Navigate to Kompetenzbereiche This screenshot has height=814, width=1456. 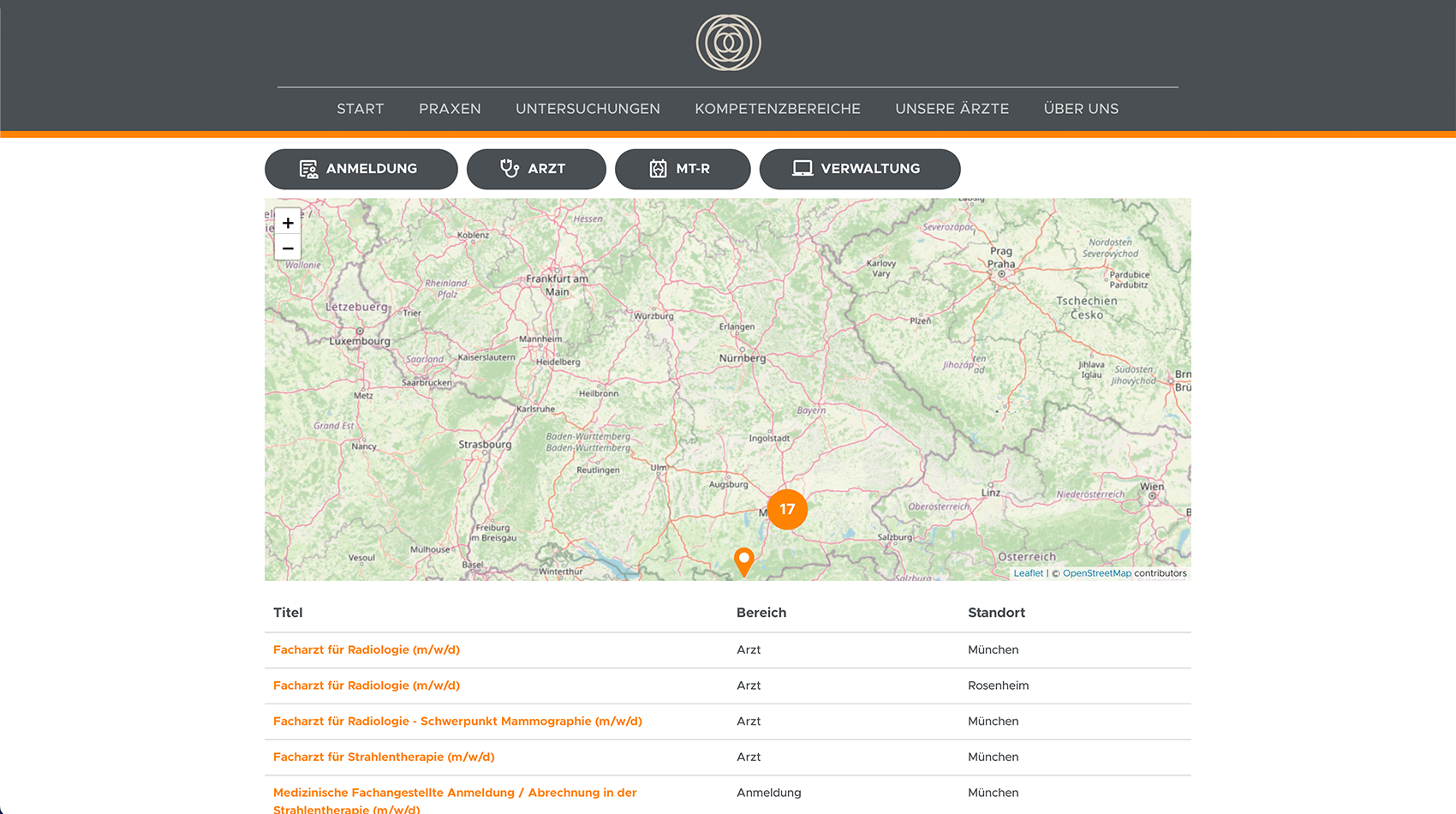[777, 109]
